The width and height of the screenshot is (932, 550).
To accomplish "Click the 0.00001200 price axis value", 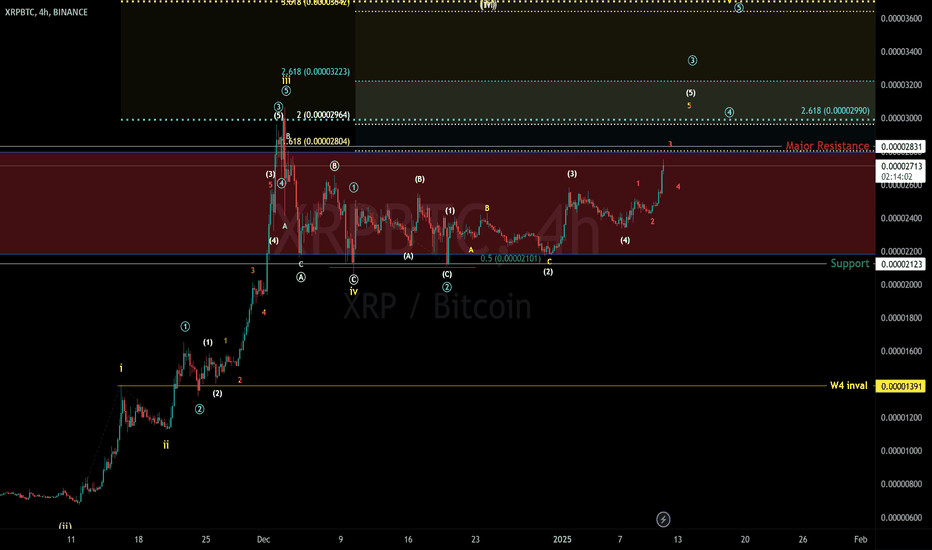I will coord(901,417).
